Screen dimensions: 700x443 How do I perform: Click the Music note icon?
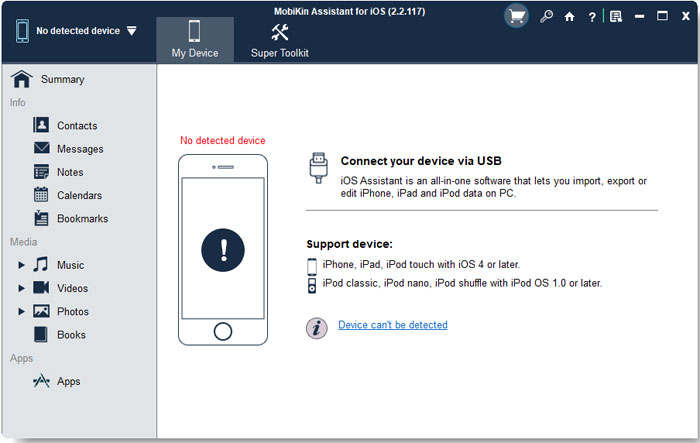point(41,264)
